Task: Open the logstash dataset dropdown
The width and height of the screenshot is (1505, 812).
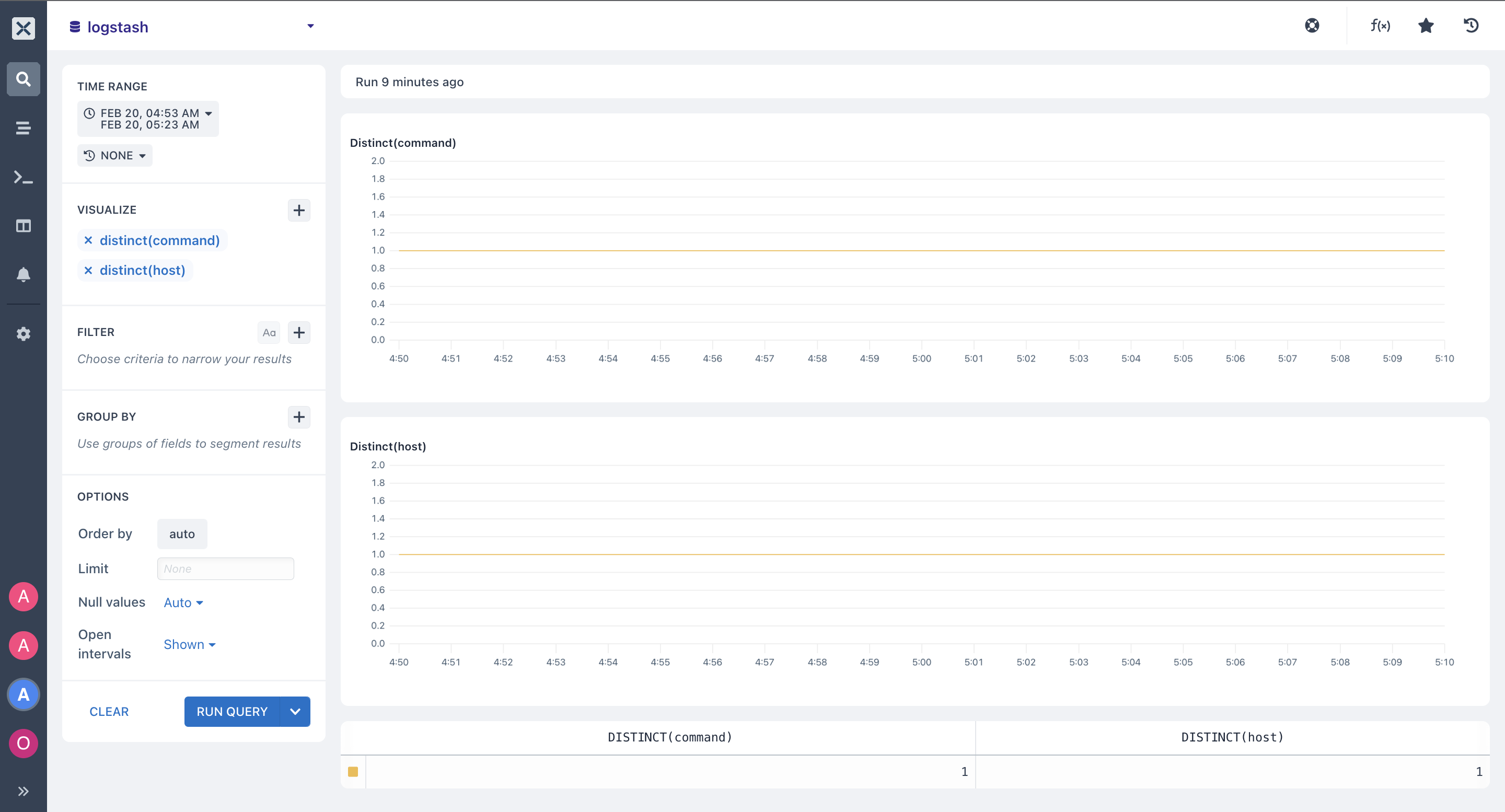Action: click(192, 26)
